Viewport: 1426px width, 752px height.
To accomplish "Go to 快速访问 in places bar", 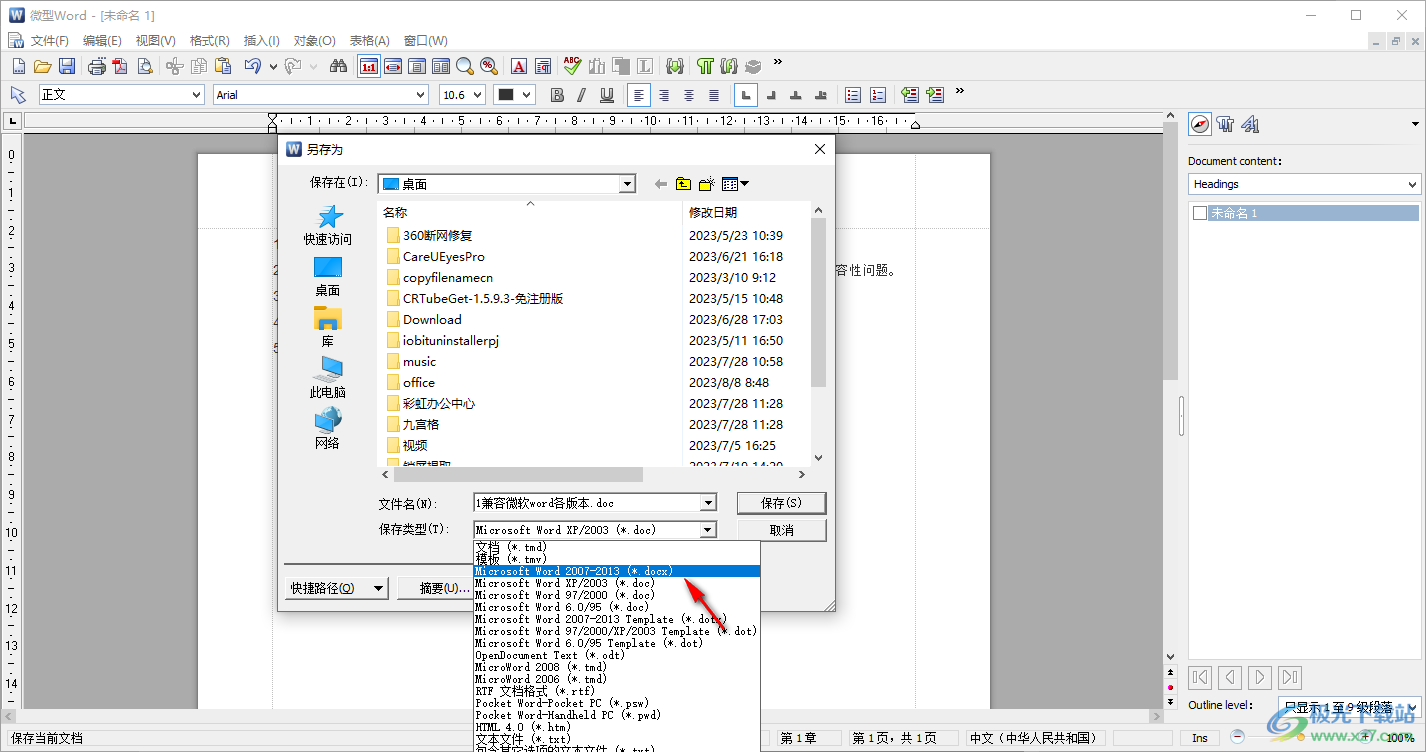I will click(x=327, y=225).
